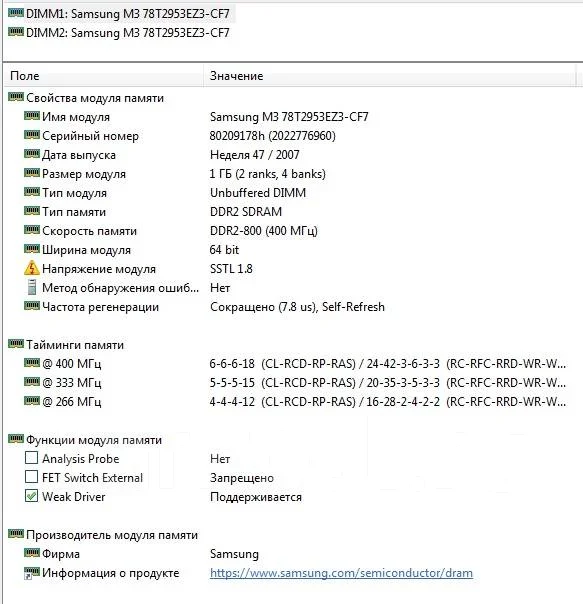Click the Функции модуля памяти section heading

tap(94, 440)
